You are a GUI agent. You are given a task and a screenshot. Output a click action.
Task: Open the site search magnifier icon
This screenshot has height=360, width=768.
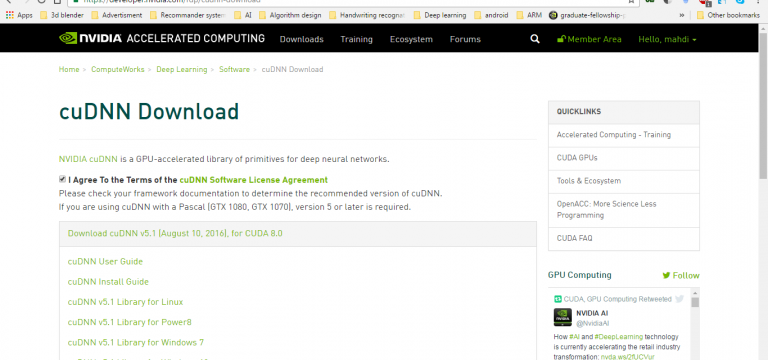tap(535, 39)
